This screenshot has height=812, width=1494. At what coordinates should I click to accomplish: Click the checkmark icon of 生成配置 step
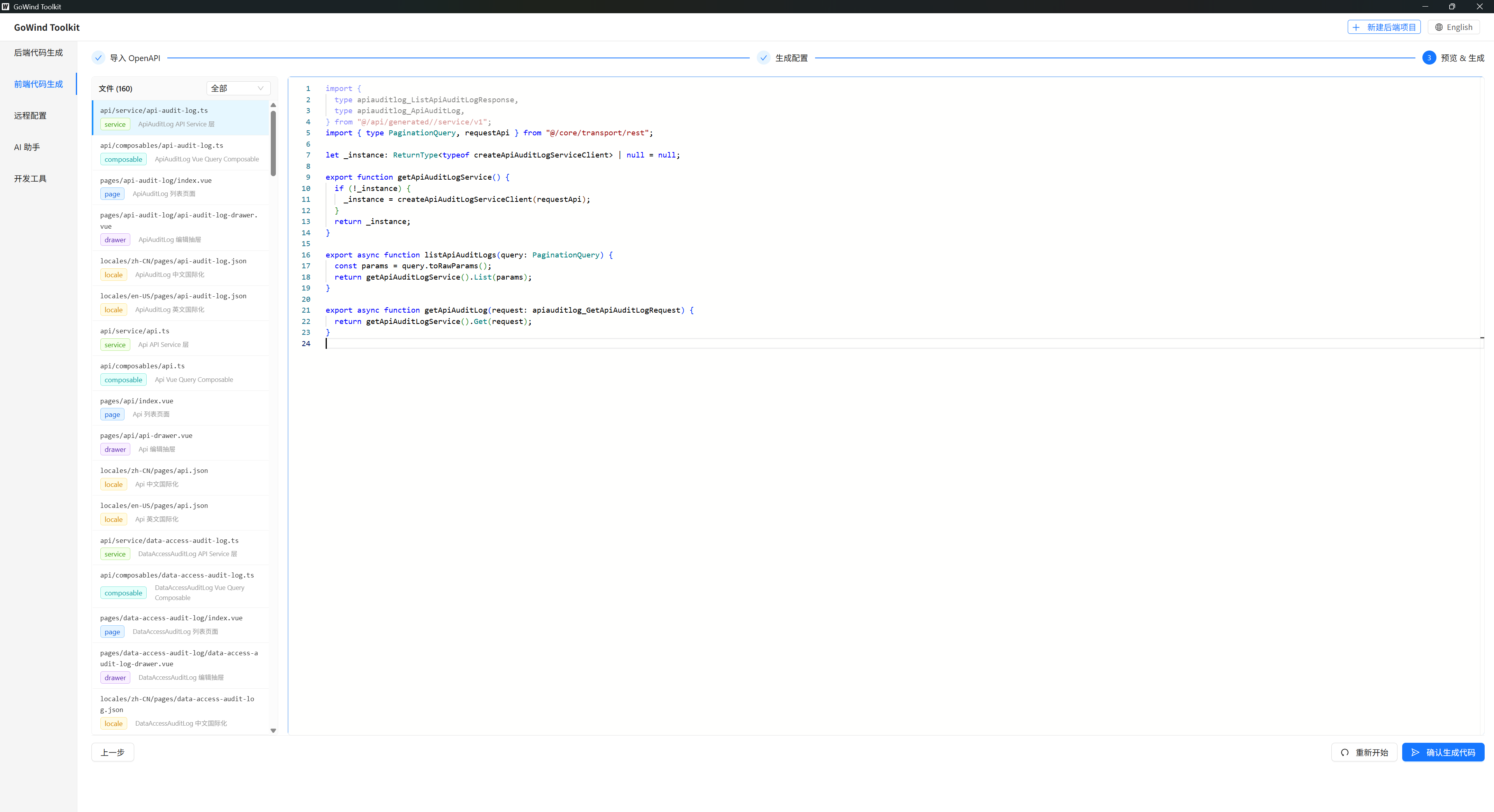764,58
